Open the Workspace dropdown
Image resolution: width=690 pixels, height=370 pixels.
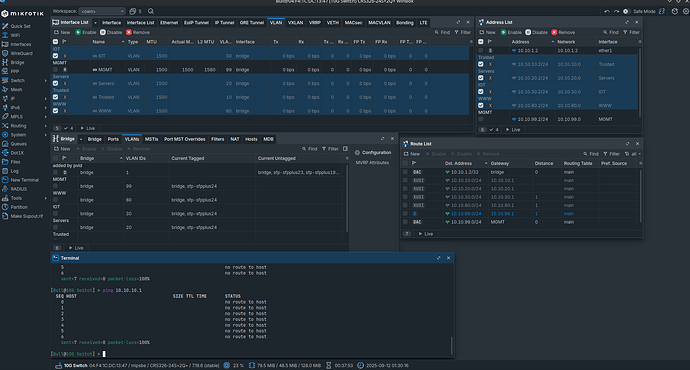(102, 11)
